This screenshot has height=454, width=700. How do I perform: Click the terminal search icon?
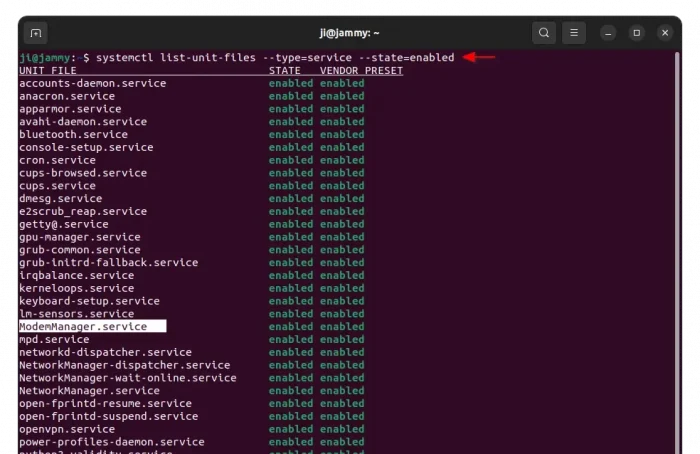(543, 33)
